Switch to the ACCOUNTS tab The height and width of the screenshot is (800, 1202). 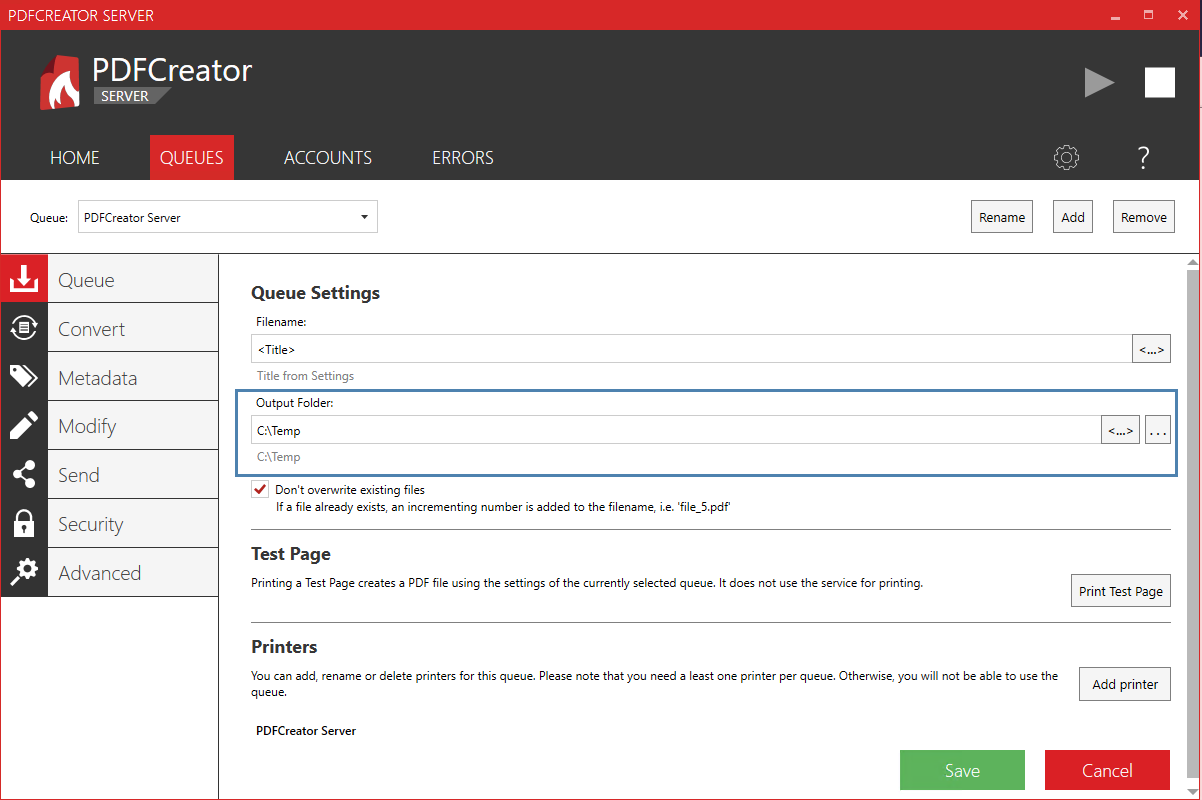tap(328, 157)
